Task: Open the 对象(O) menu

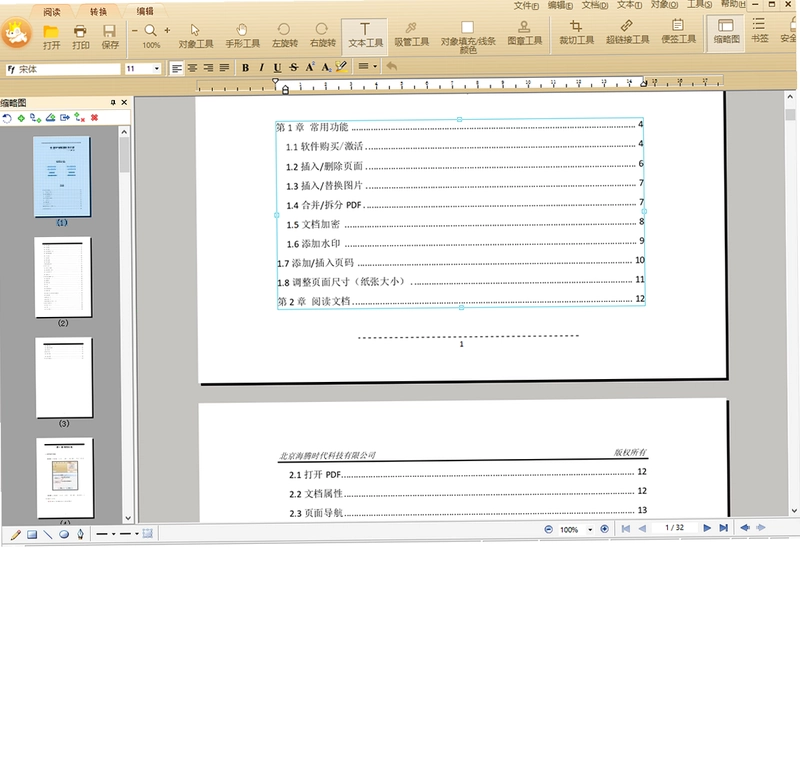Action: pyautogui.click(x=664, y=5)
